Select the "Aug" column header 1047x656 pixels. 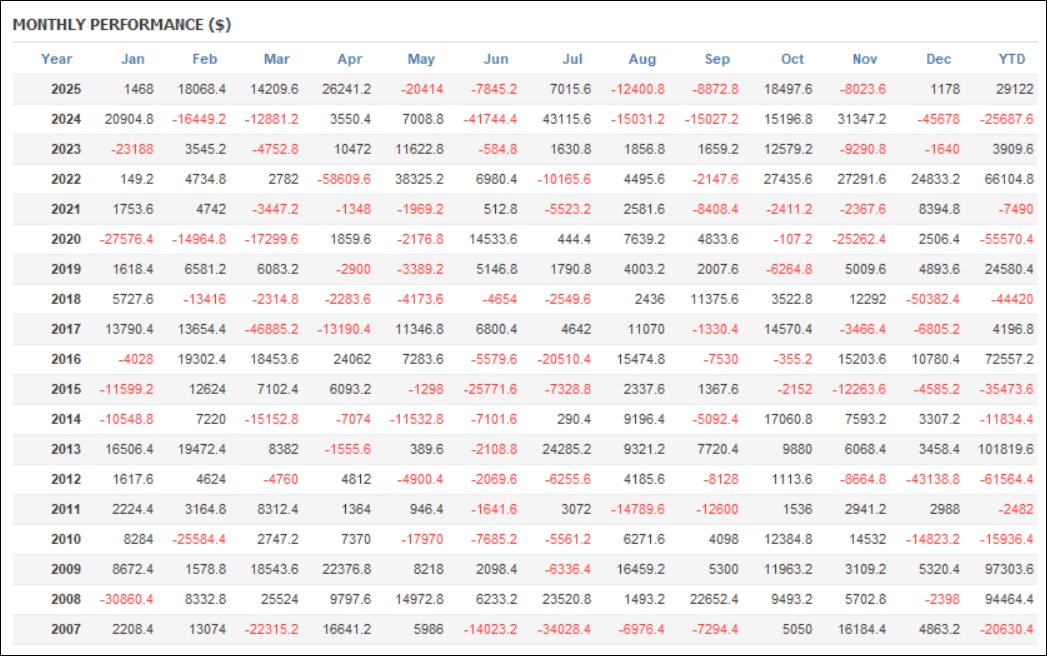(x=643, y=59)
